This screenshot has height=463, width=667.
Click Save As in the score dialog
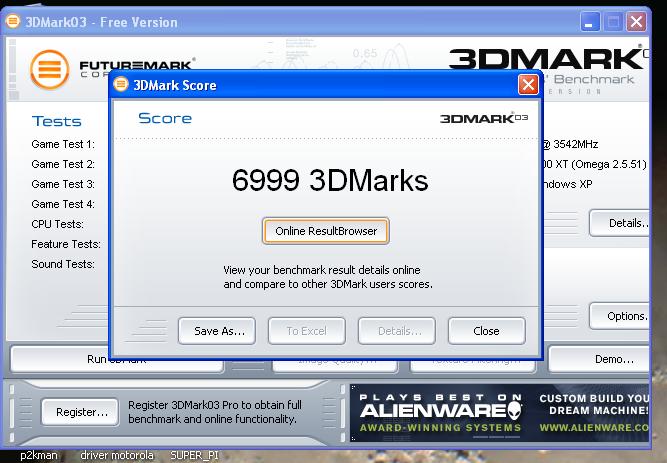(x=217, y=331)
